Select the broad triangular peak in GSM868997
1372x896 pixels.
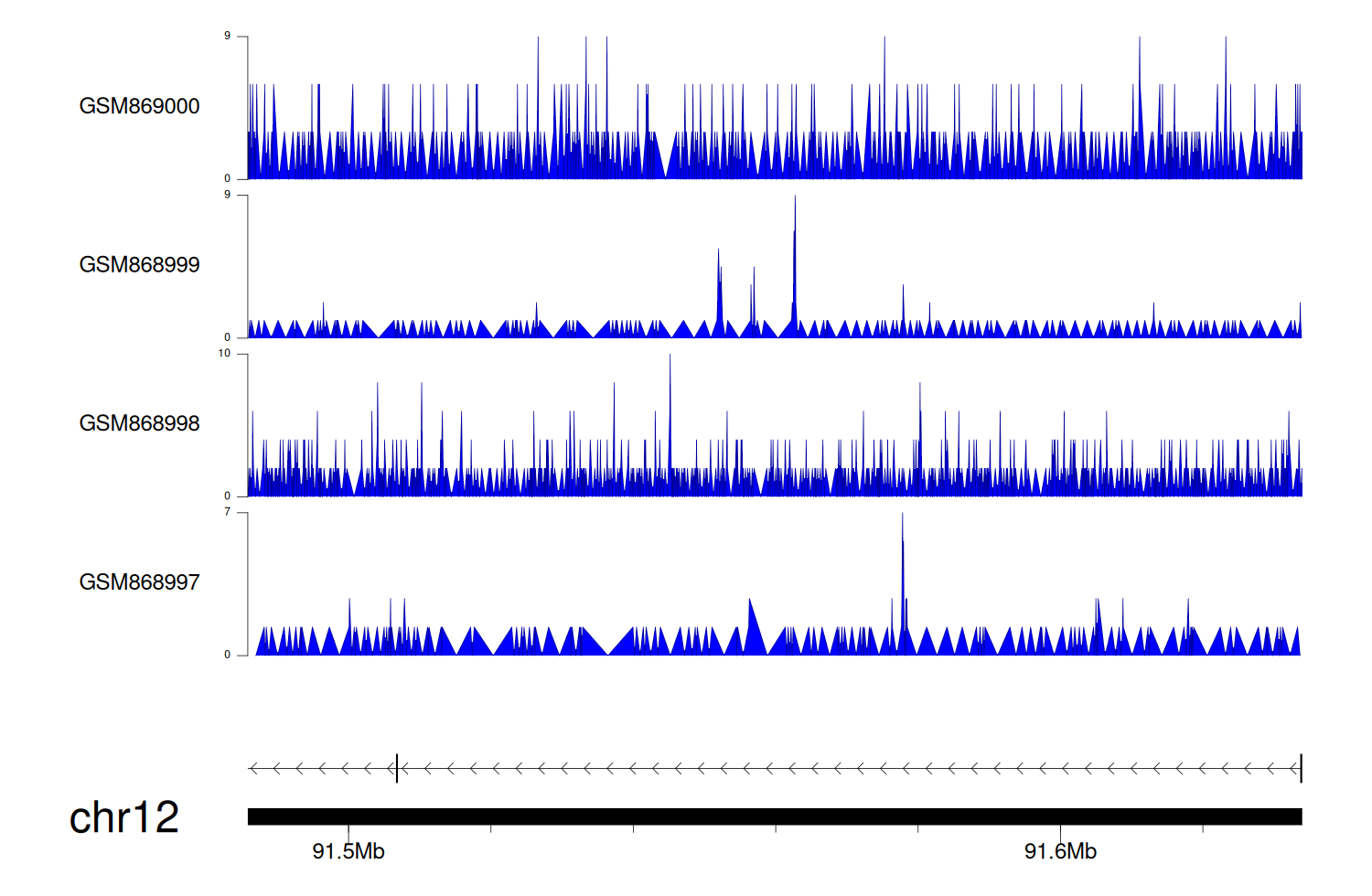click(752, 631)
